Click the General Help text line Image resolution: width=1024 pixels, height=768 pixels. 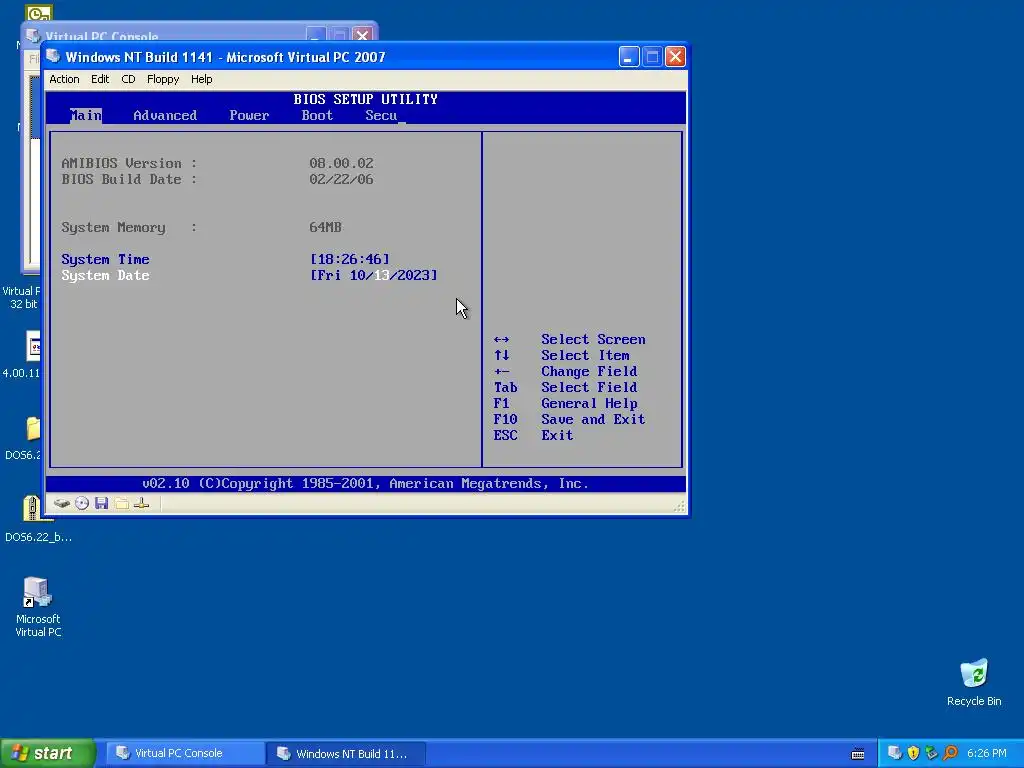pyautogui.click(x=589, y=404)
